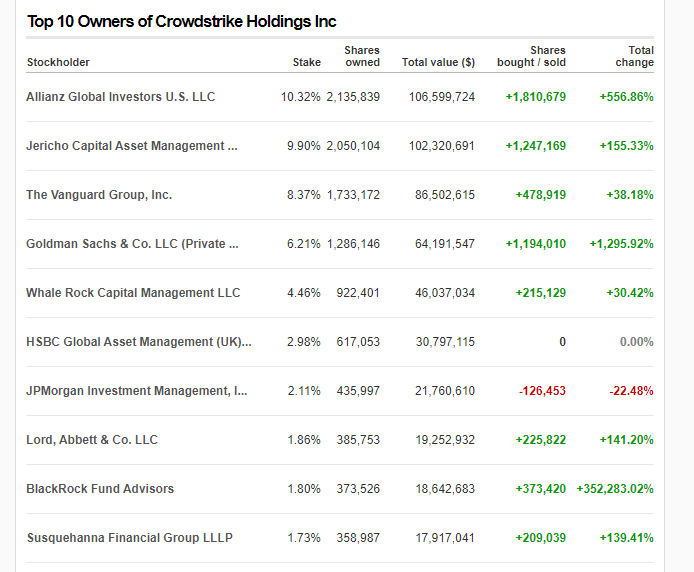Click total value 106,599,724
This screenshot has height=572, width=694.
point(442,97)
